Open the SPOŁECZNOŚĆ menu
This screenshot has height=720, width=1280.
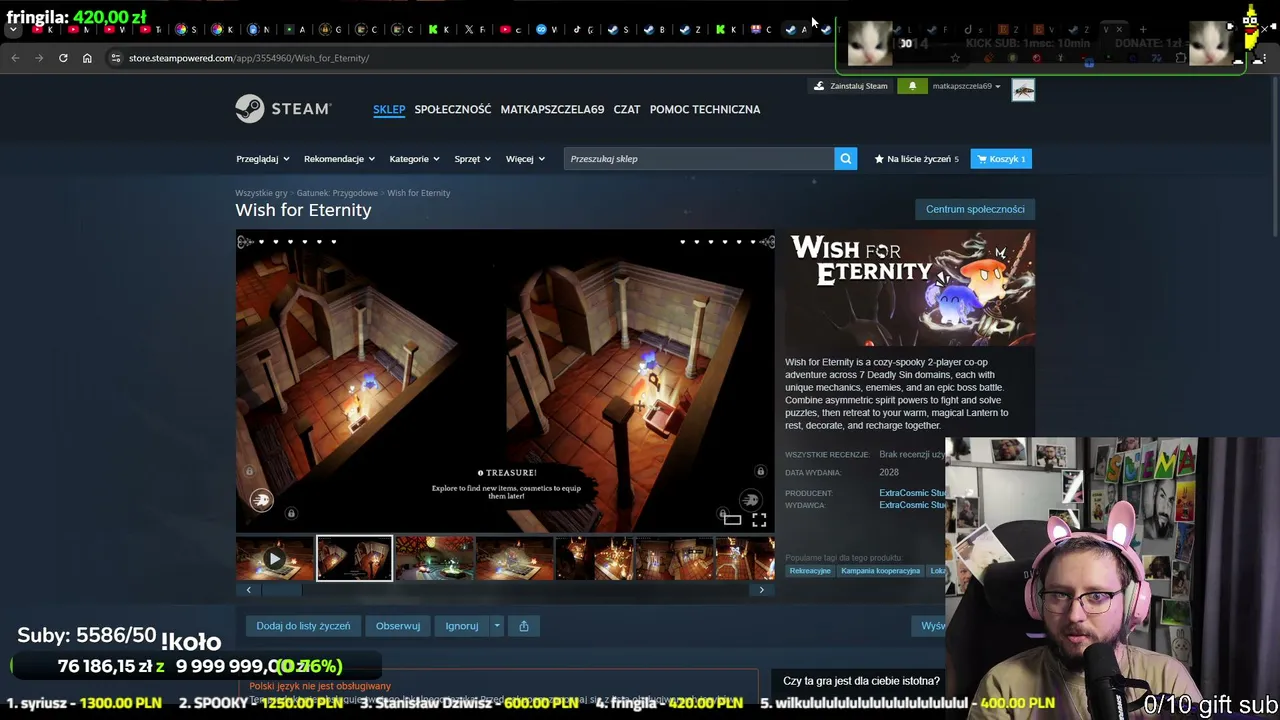click(453, 109)
